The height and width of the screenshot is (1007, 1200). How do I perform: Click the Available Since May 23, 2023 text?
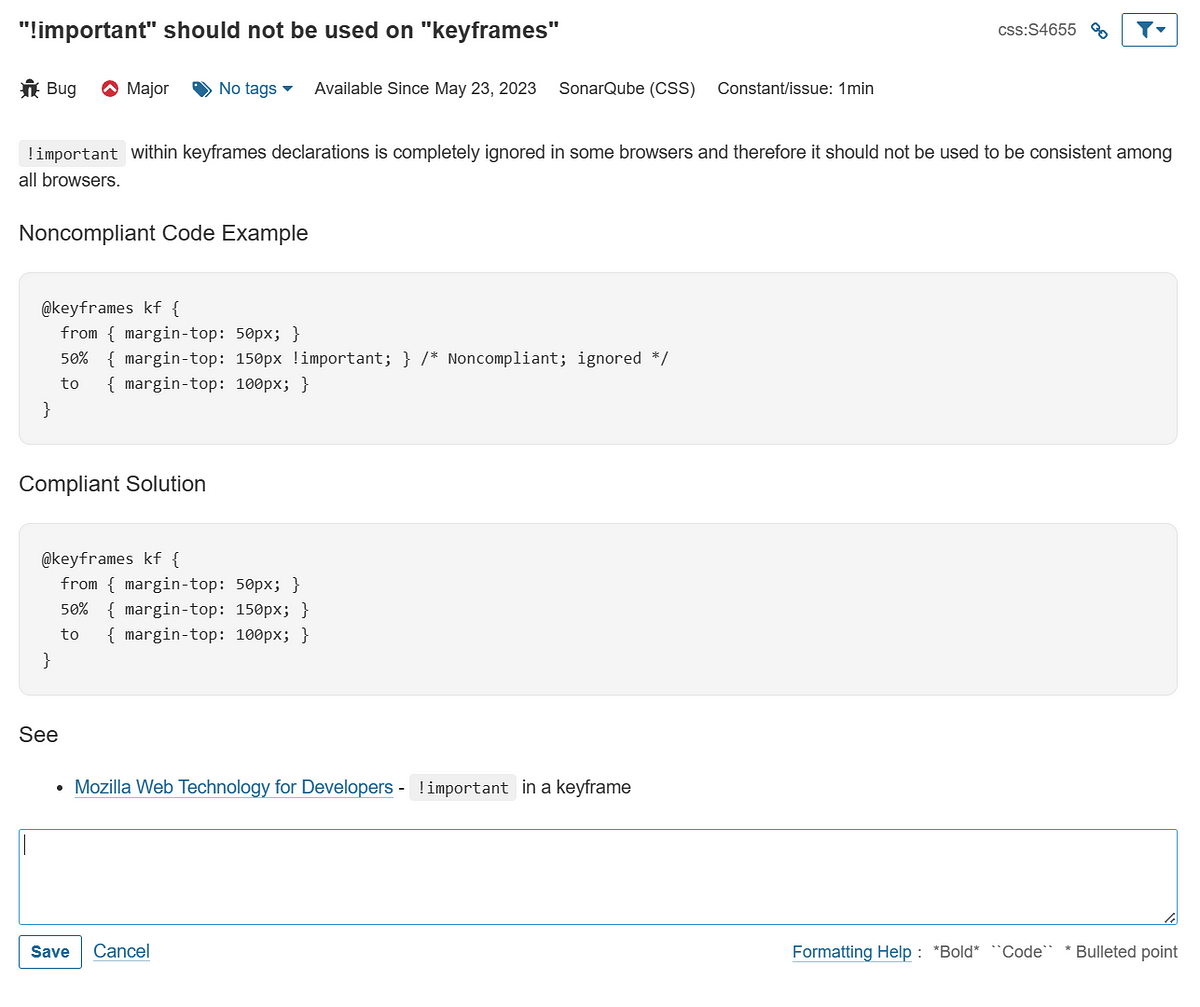point(425,89)
